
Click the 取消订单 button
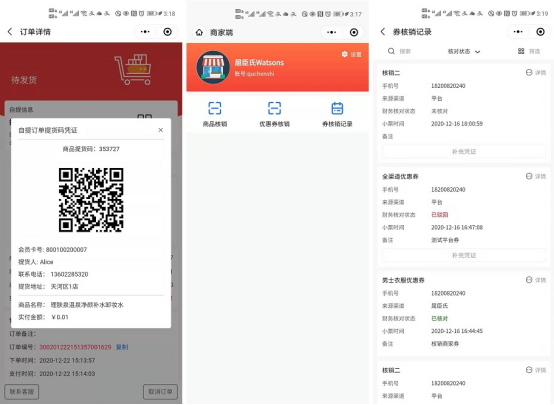coord(160,392)
